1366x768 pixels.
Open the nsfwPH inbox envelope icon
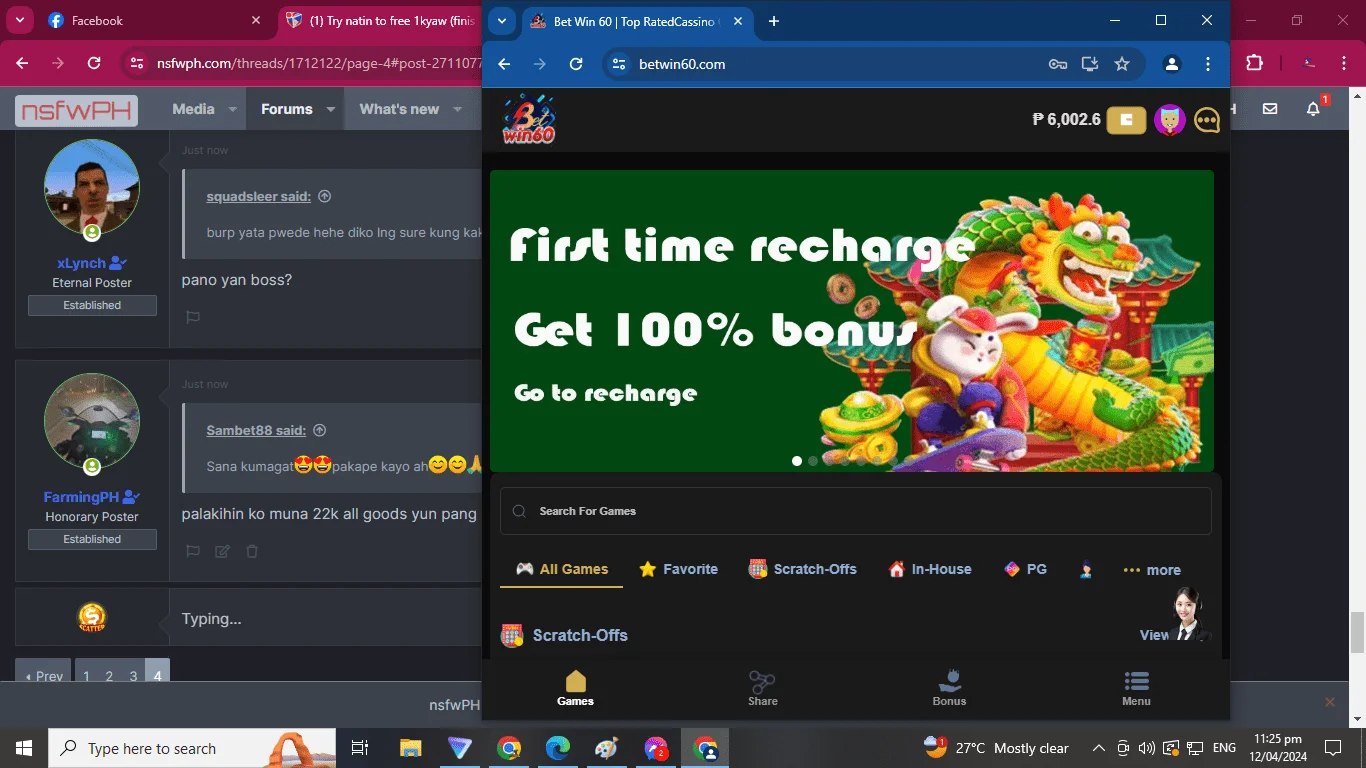[x=1270, y=109]
